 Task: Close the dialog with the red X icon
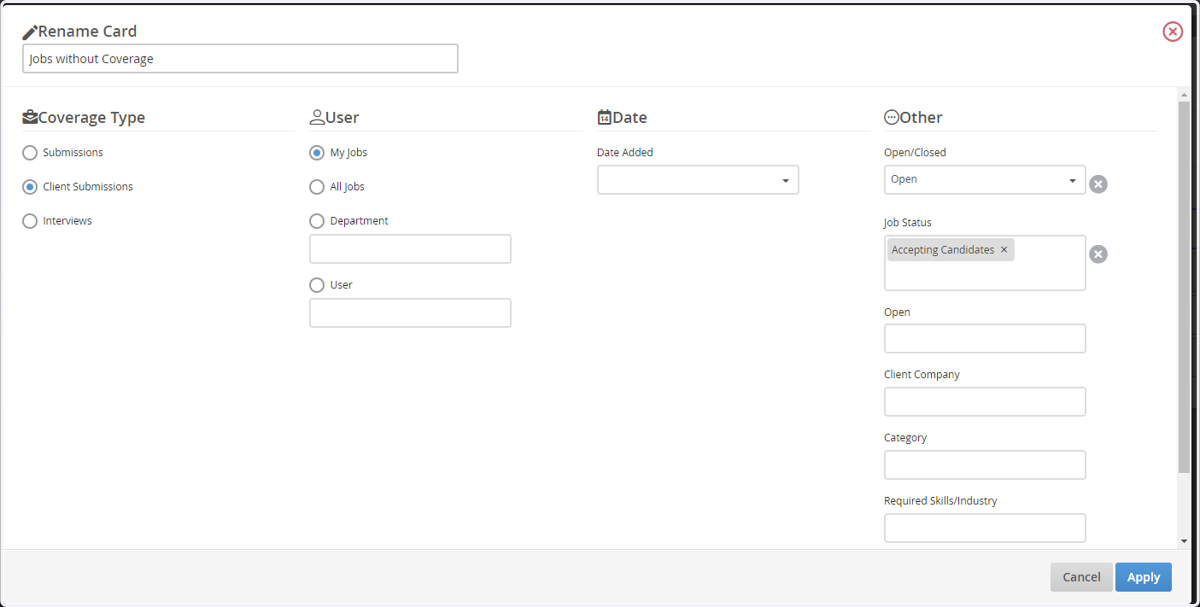click(1173, 32)
